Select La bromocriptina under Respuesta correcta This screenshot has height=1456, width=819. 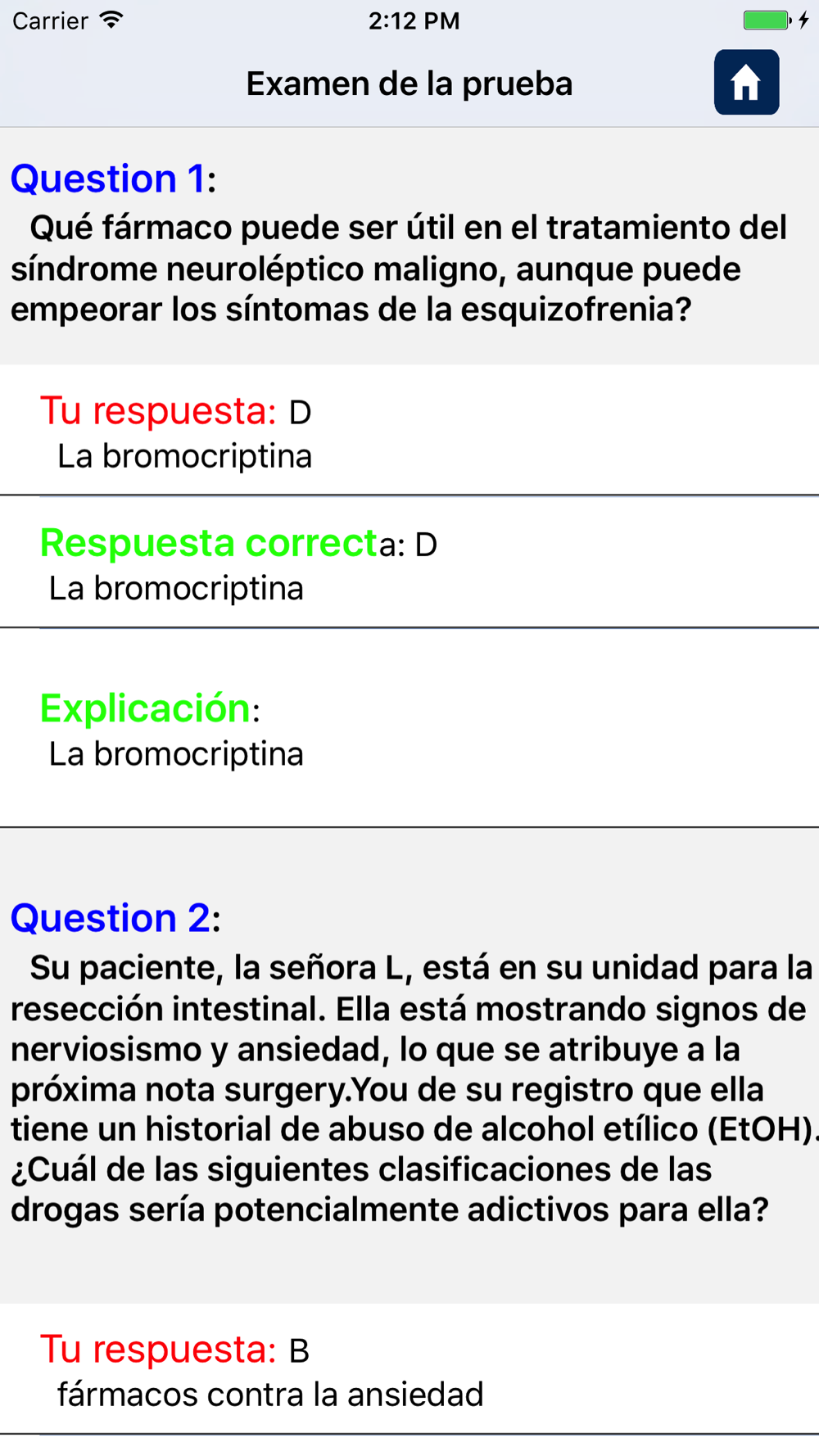point(176,588)
